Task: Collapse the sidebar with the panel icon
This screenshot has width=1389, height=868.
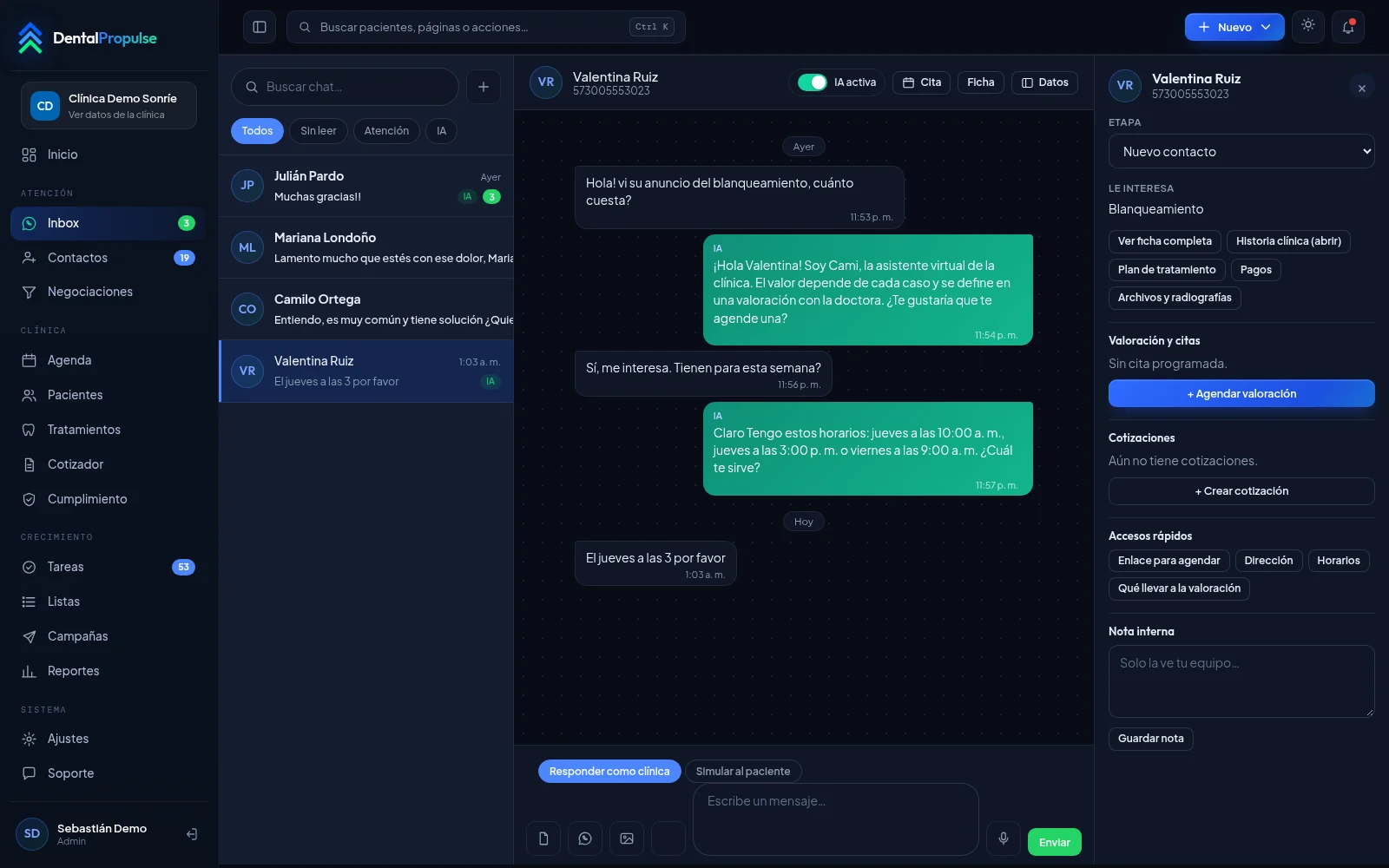Action: [260, 27]
